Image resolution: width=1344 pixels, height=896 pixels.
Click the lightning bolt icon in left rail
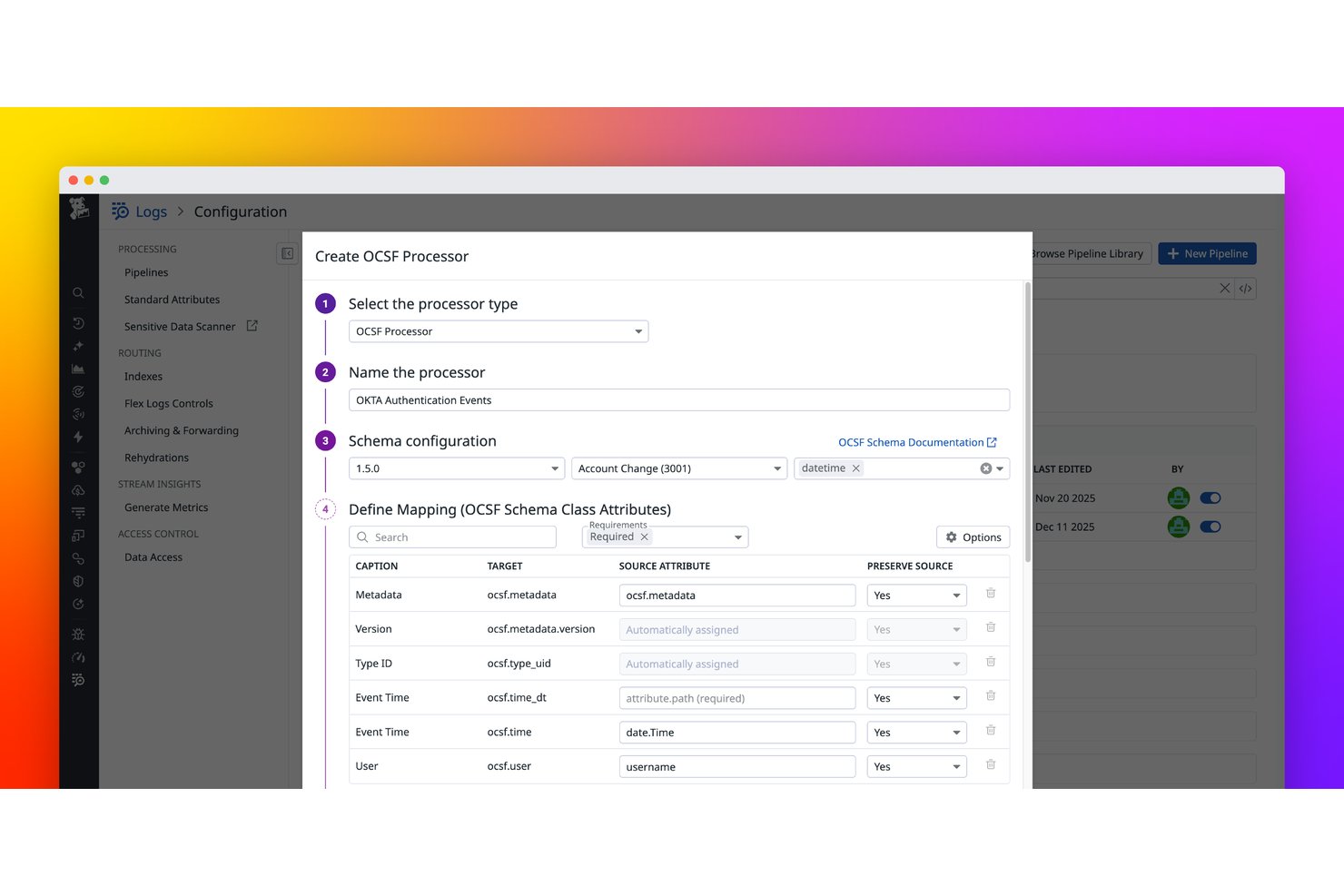tap(78, 437)
